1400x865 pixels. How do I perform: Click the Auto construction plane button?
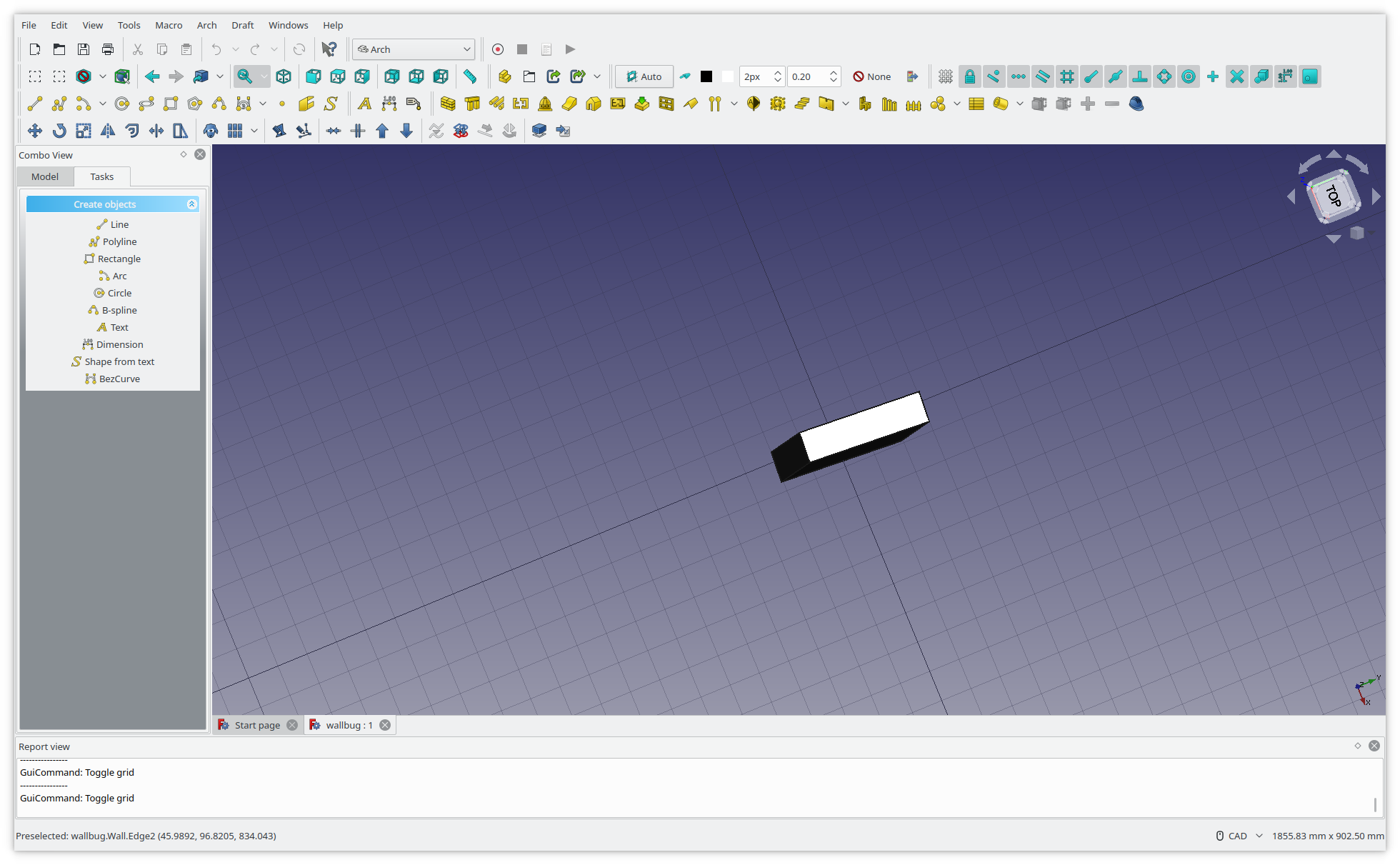tap(644, 76)
